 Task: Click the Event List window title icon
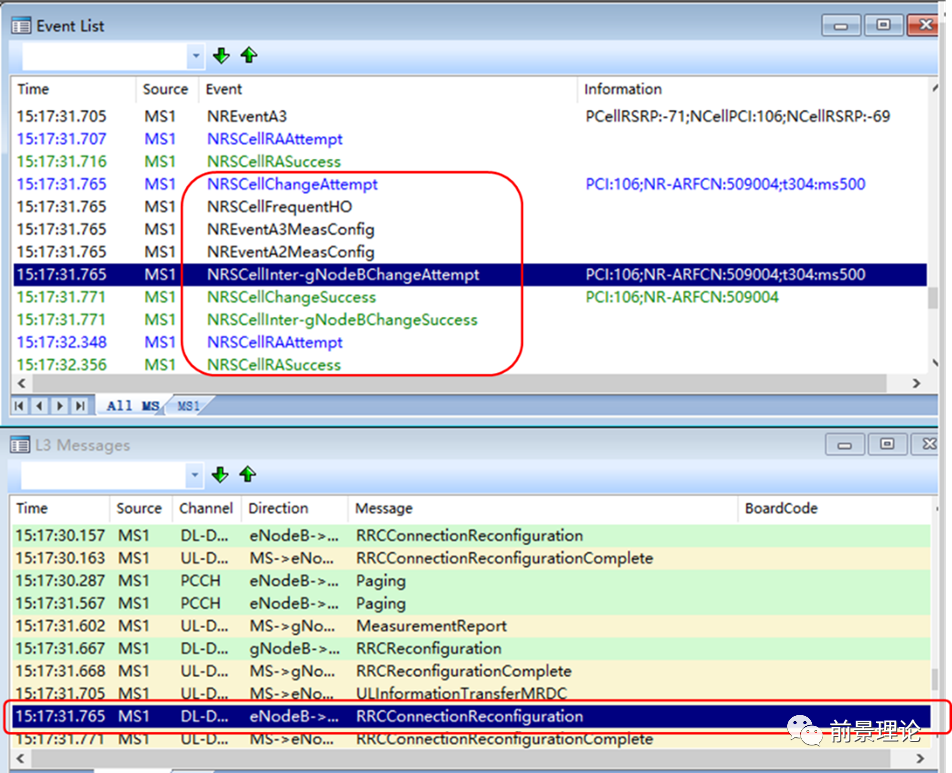pos(21,26)
